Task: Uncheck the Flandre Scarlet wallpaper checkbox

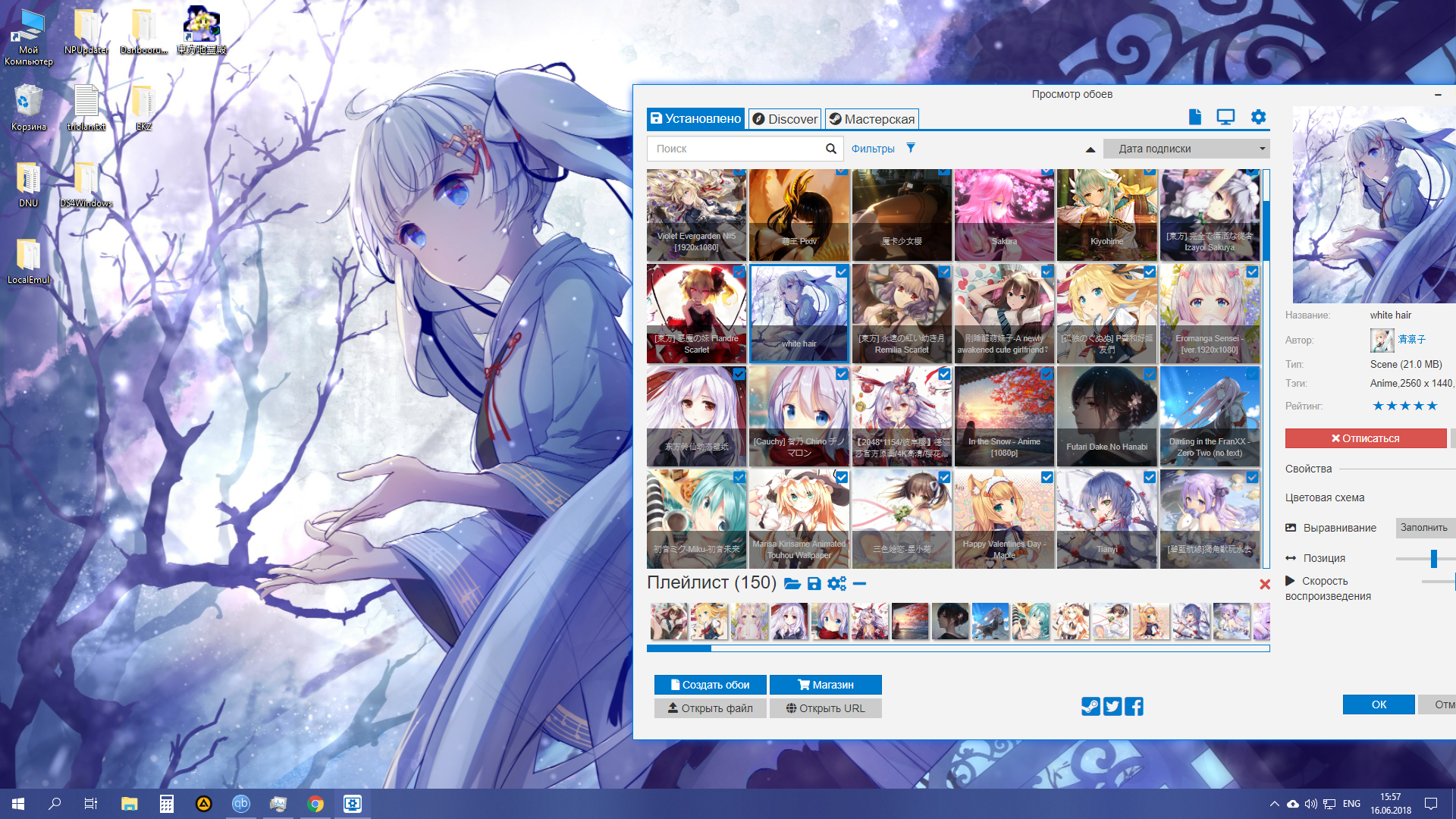Action: click(739, 271)
